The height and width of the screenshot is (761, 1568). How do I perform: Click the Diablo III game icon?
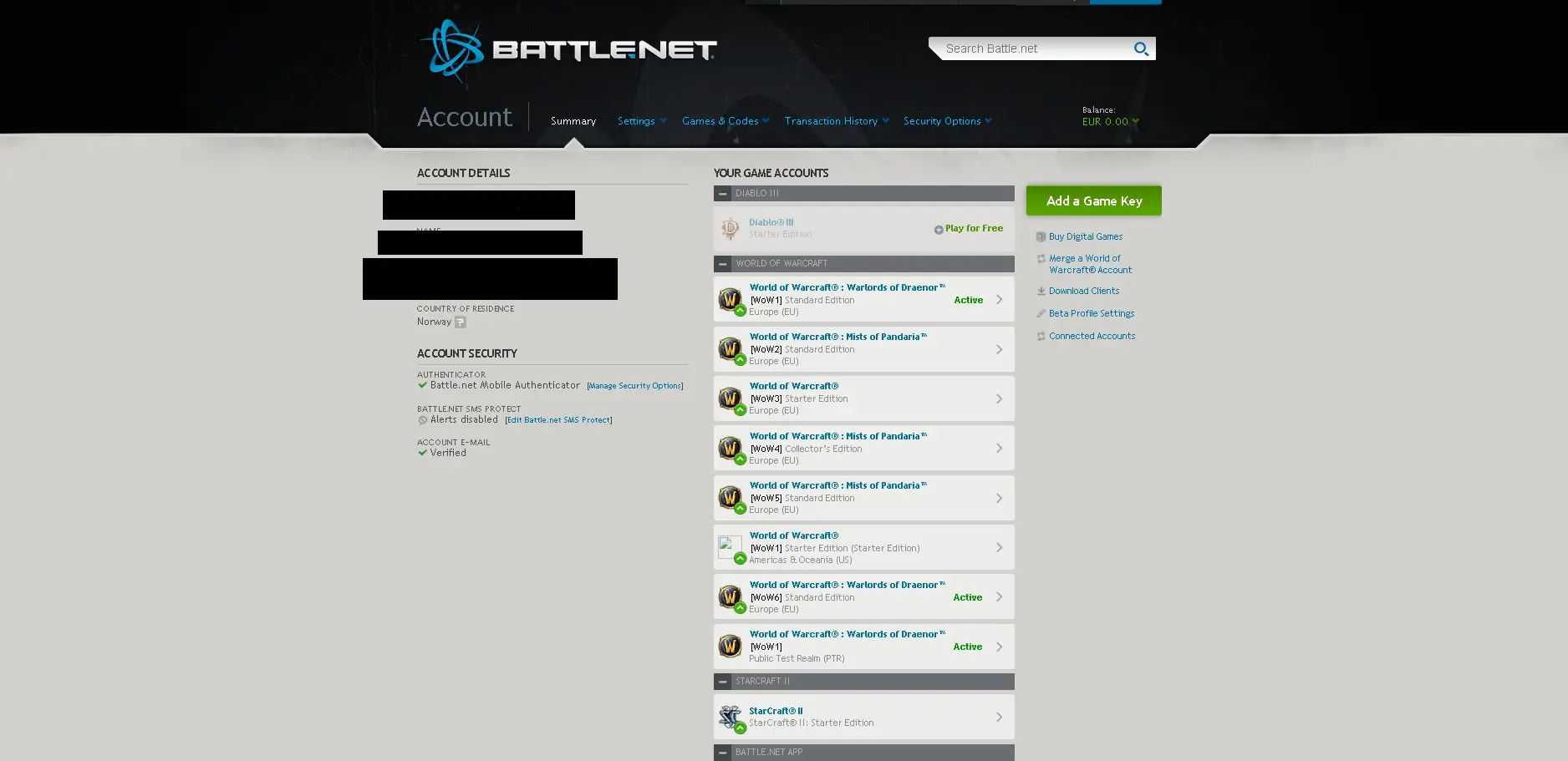point(730,228)
